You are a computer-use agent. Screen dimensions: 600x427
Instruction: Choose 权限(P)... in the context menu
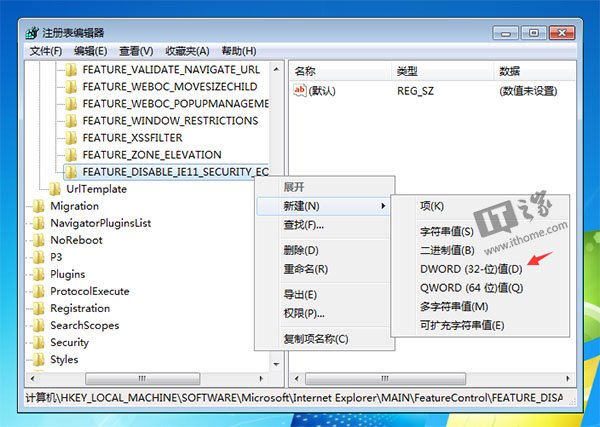(x=325, y=313)
